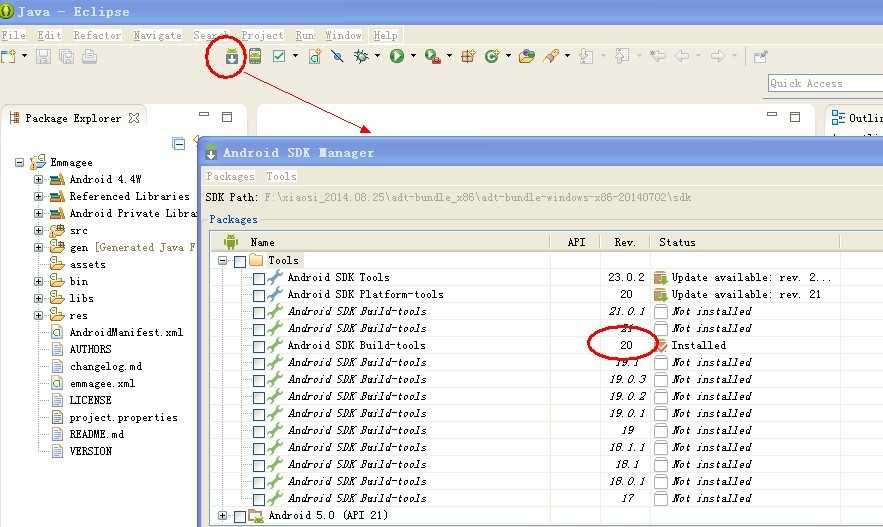
Task: Expand the src folder node
Action: (x=38, y=230)
